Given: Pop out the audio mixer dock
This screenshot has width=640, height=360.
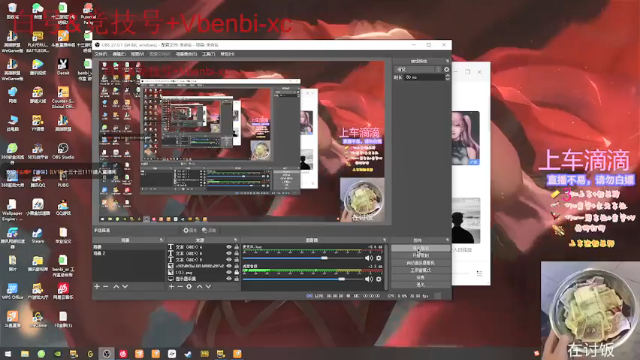Looking at the screenshot, I should pyautogui.click(x=384, y=240).
